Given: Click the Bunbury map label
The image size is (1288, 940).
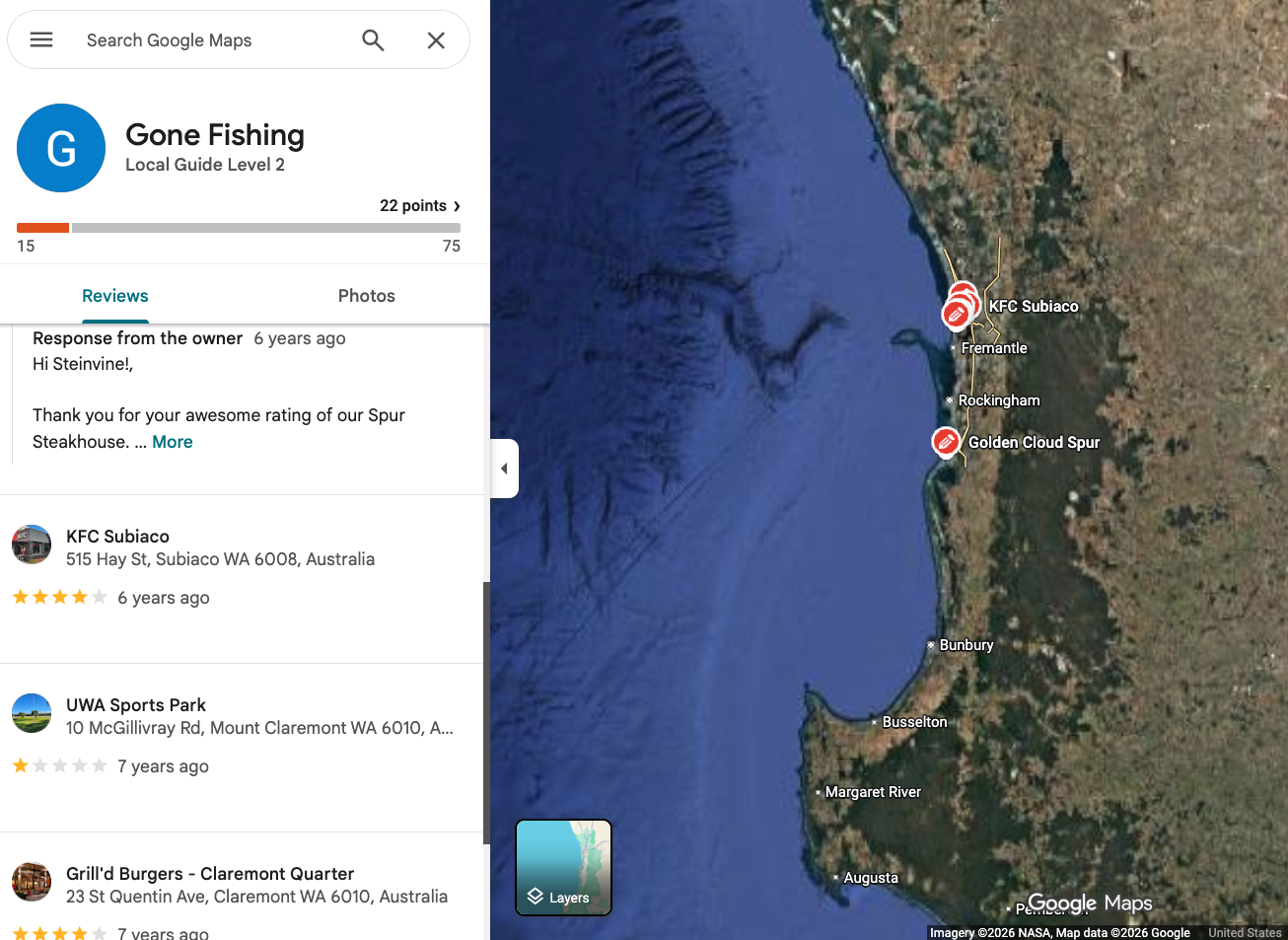Looking at the screenshot, I should pyautogui.click(x=966, y=645).
